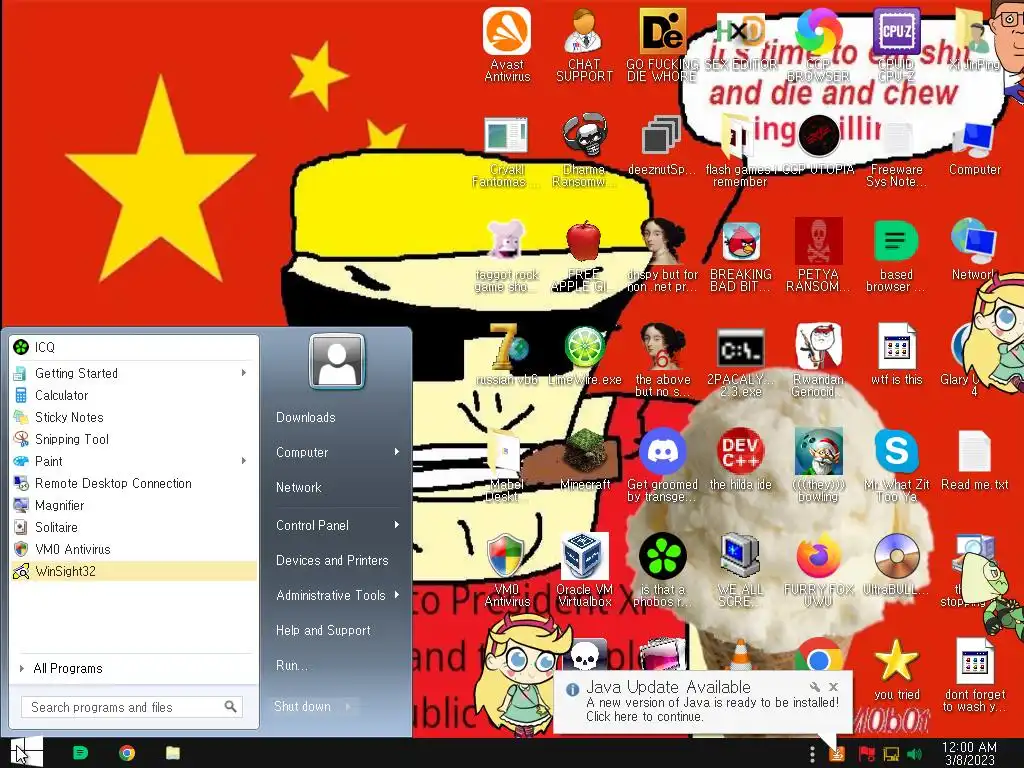Expand Getting Started submenu arrow
1024x768 pixels.
(244, 373)
